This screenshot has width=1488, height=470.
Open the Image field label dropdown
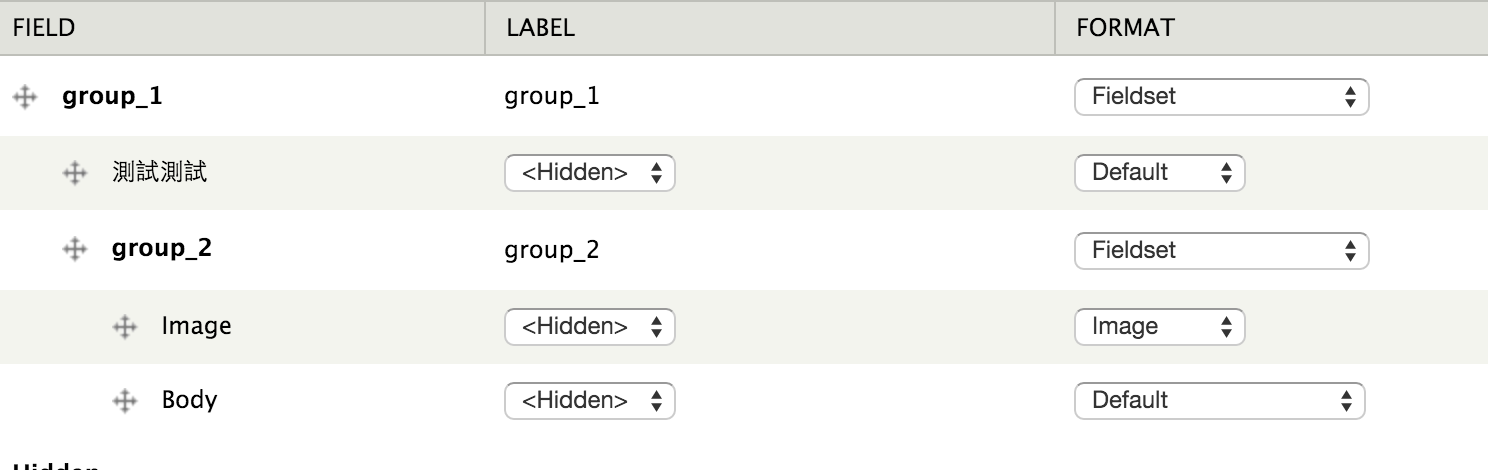tap(590, 327)
